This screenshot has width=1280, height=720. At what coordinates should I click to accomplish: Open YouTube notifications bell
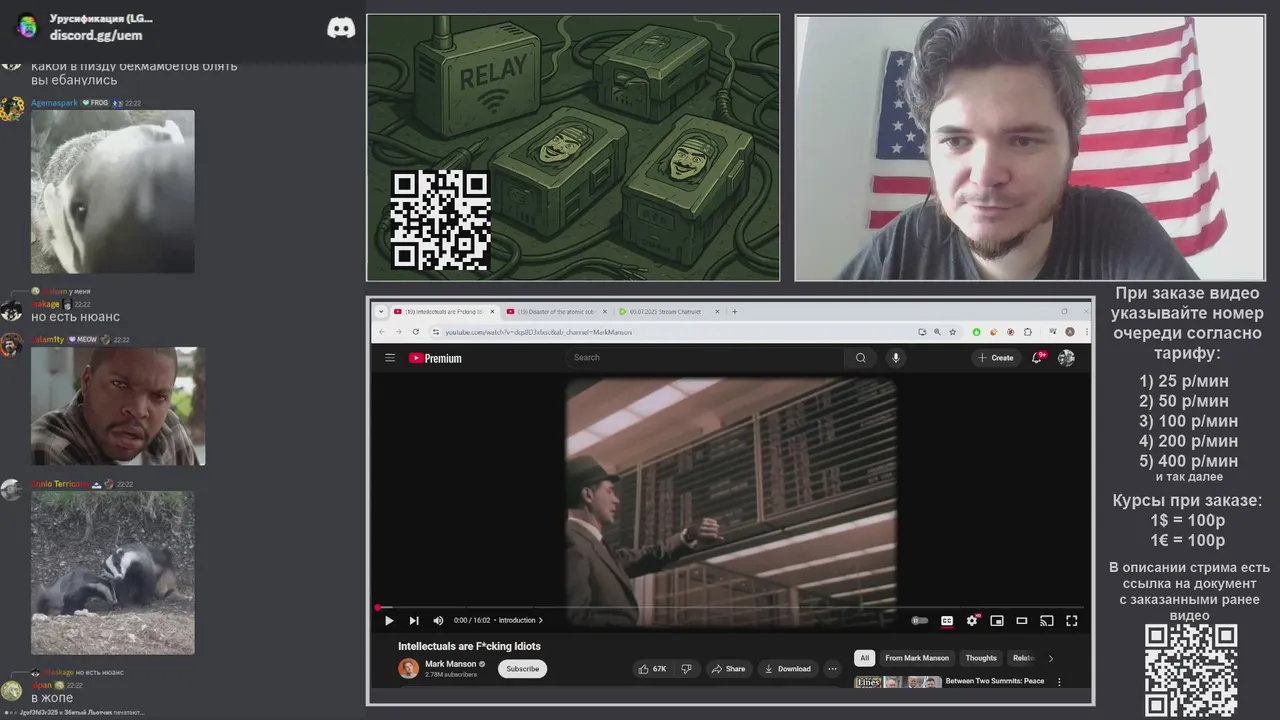tap(1038, 357)
